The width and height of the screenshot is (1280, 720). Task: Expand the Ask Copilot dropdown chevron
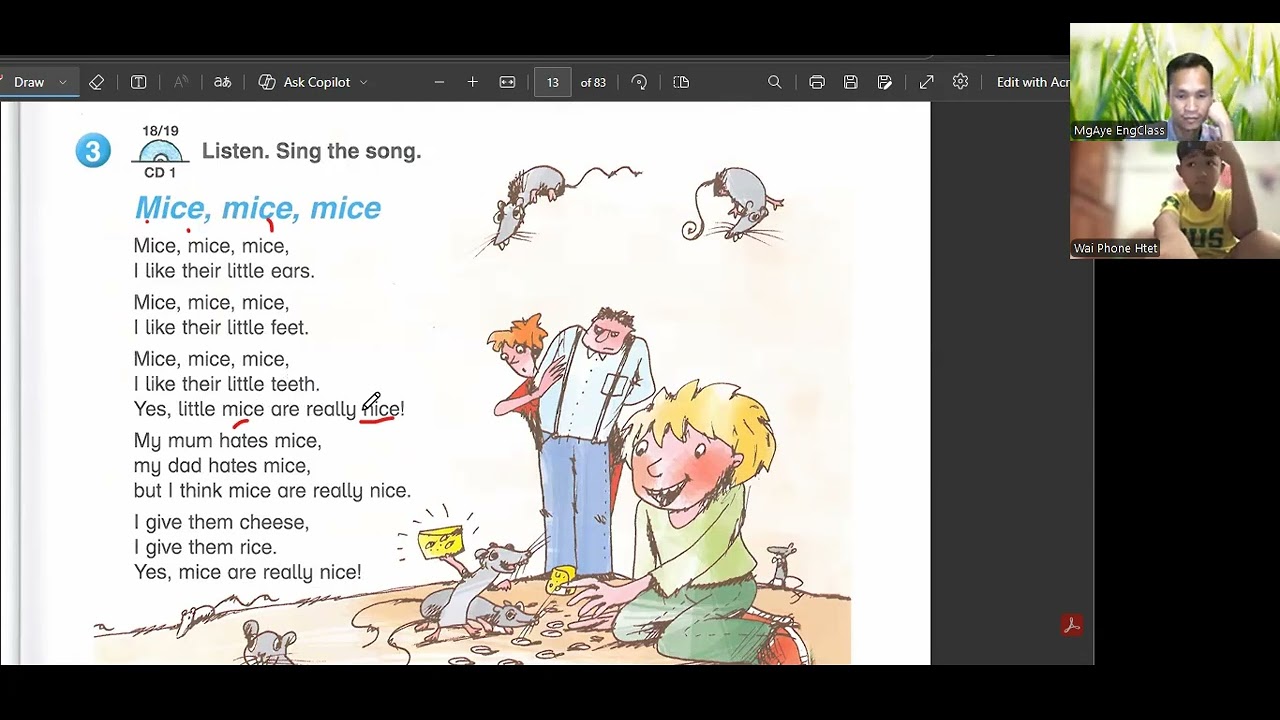click(x=364, y=82)
